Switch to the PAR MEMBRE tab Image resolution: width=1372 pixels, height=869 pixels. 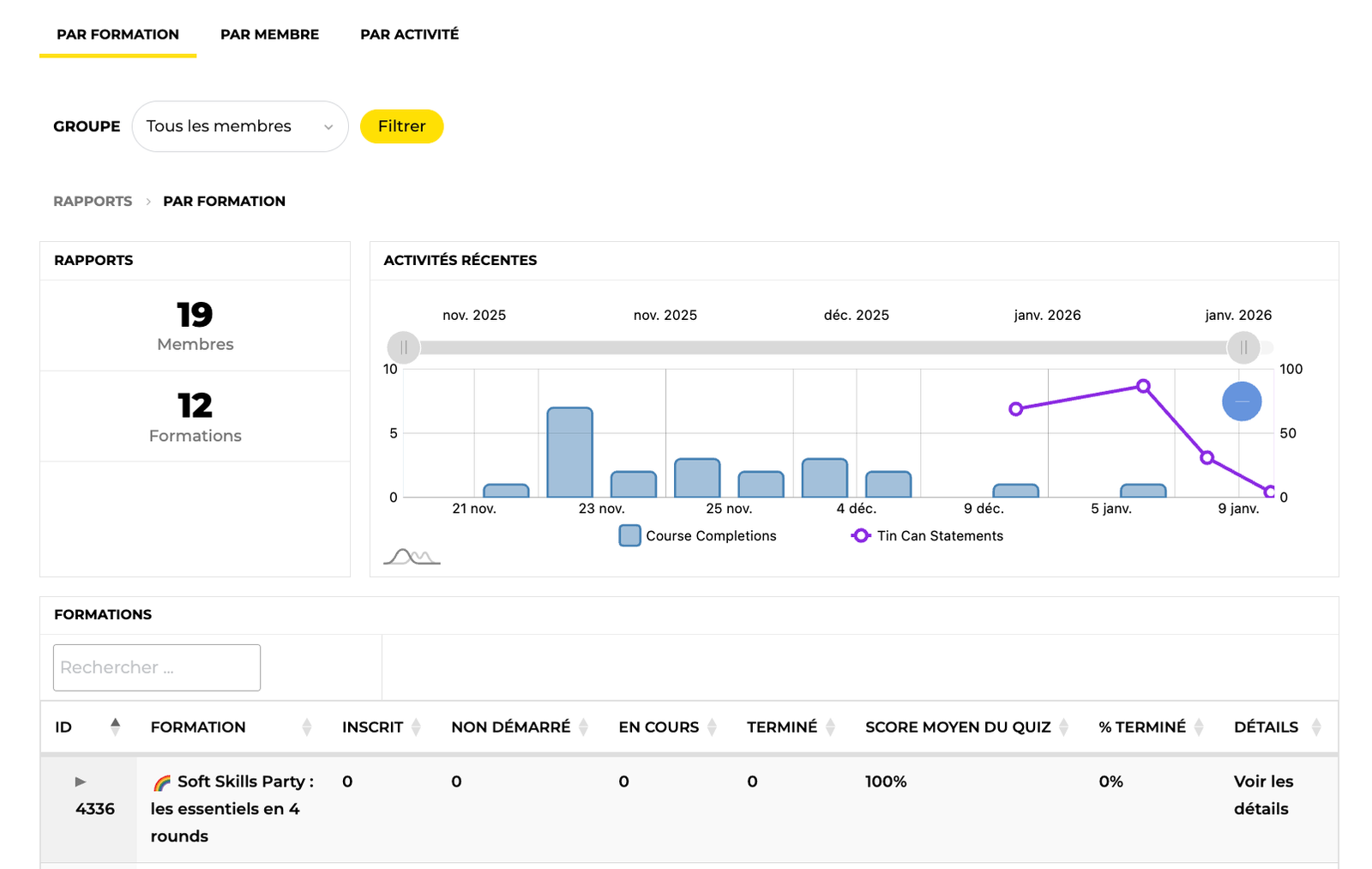pyautogui.click(x=269, y=34)
